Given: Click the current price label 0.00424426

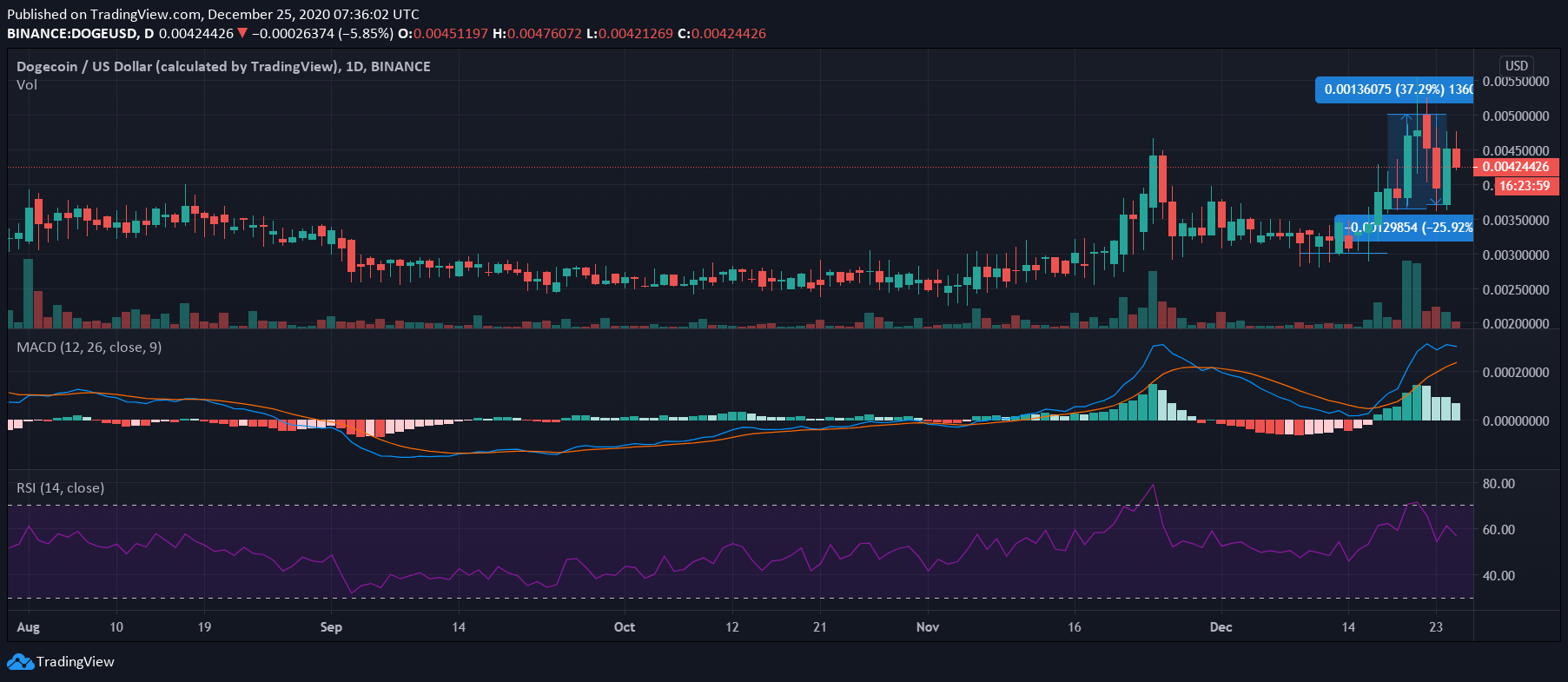Looking at the screenshot, I should tap(1516, 167).
